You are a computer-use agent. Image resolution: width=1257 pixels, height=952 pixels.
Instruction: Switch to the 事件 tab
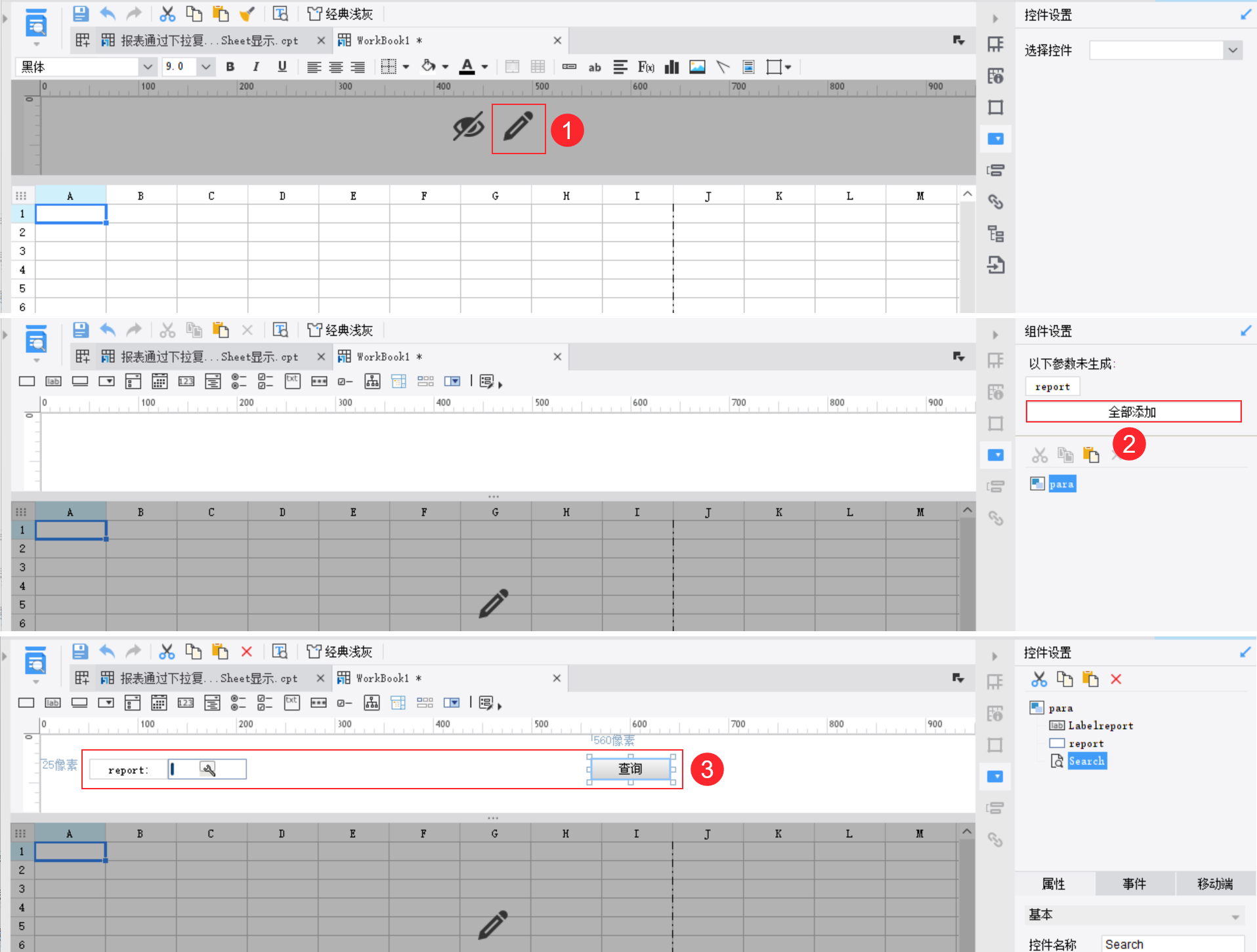pyautogui.click(x=1134, y=884)
